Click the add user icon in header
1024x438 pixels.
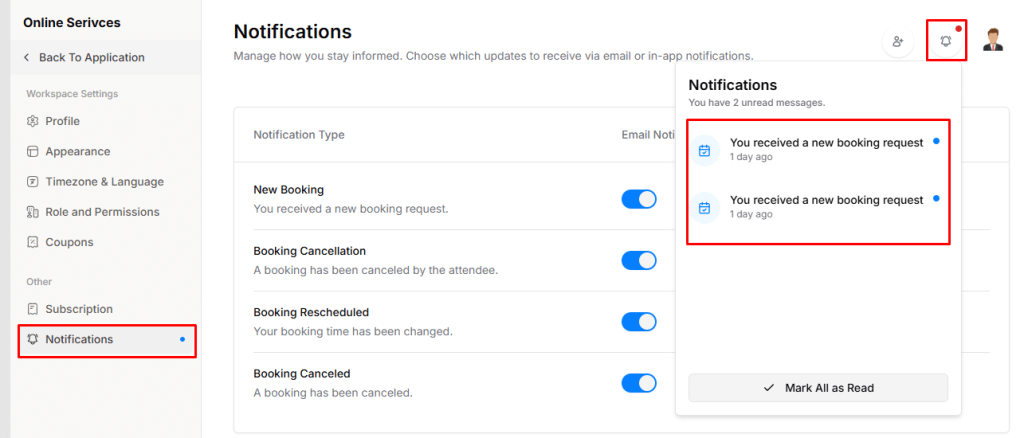coord(897,41)
